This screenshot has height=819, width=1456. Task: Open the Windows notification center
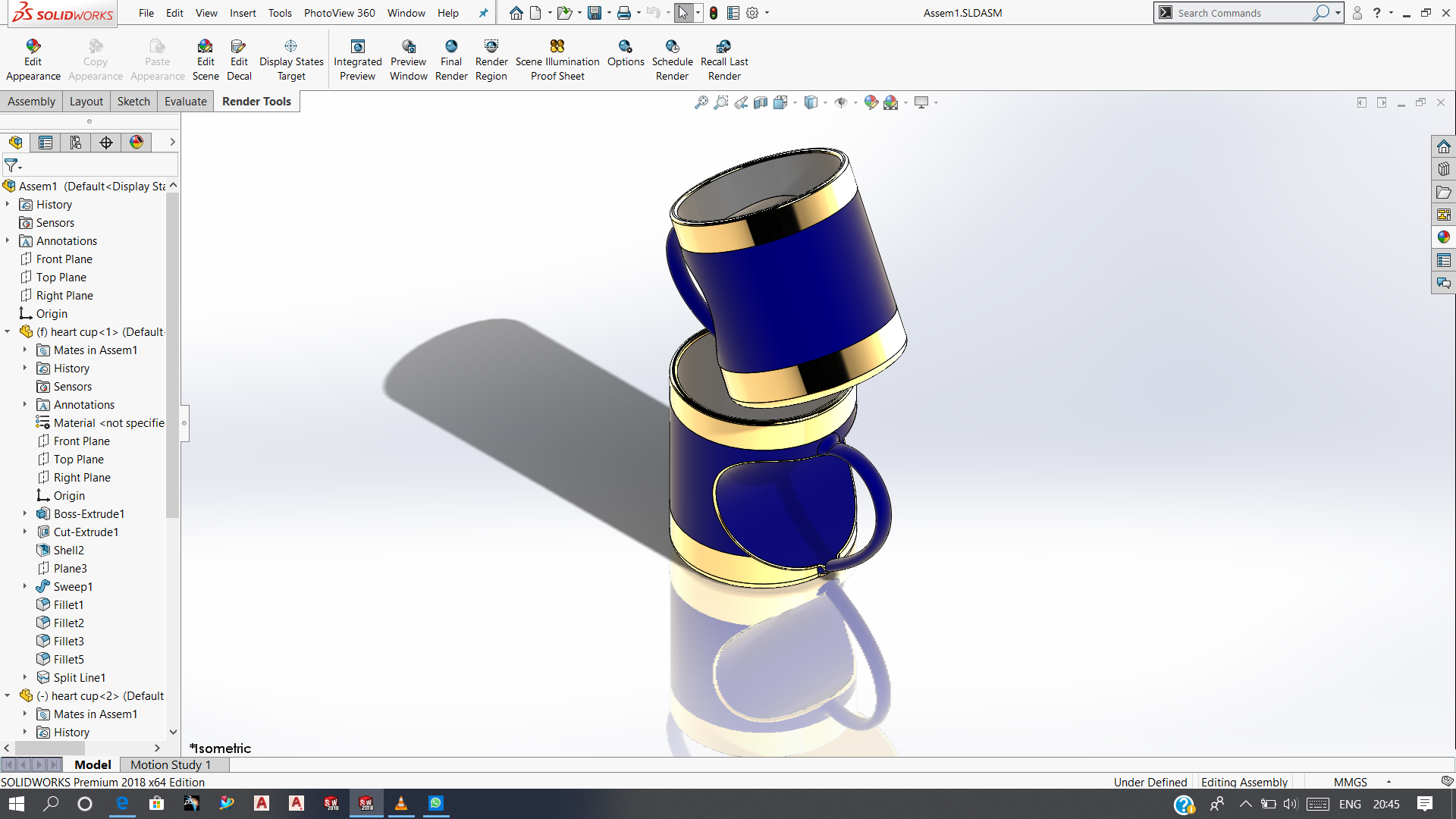coord(1425,804)
